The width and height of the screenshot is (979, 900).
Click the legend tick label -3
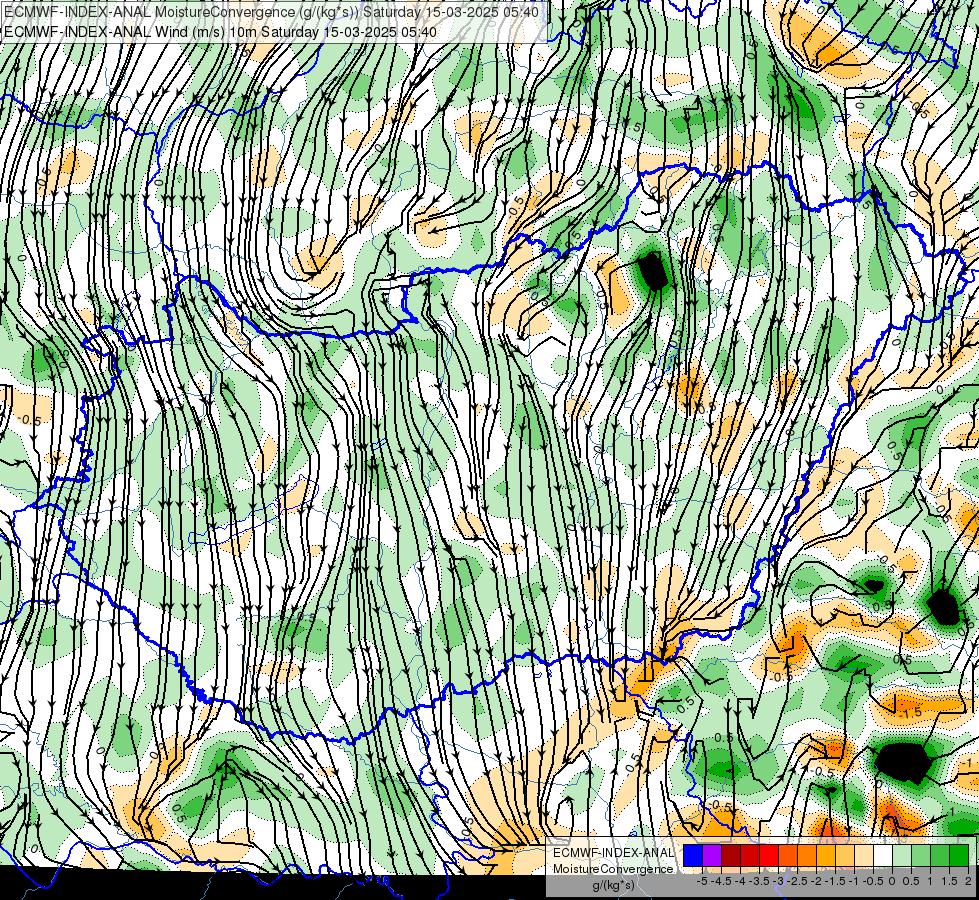click(x=779, y=881)
